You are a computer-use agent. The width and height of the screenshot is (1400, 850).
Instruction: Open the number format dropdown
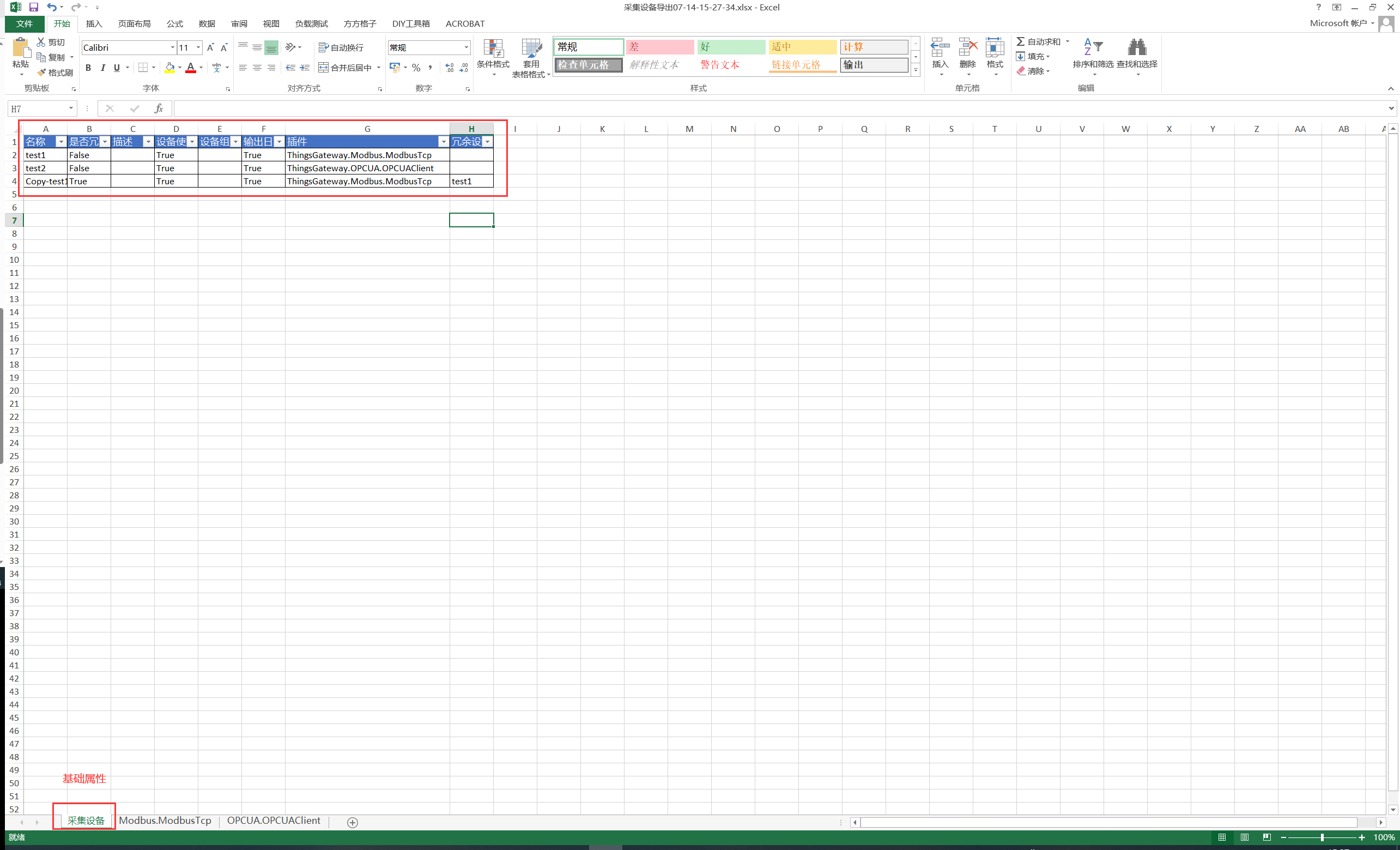466,47
